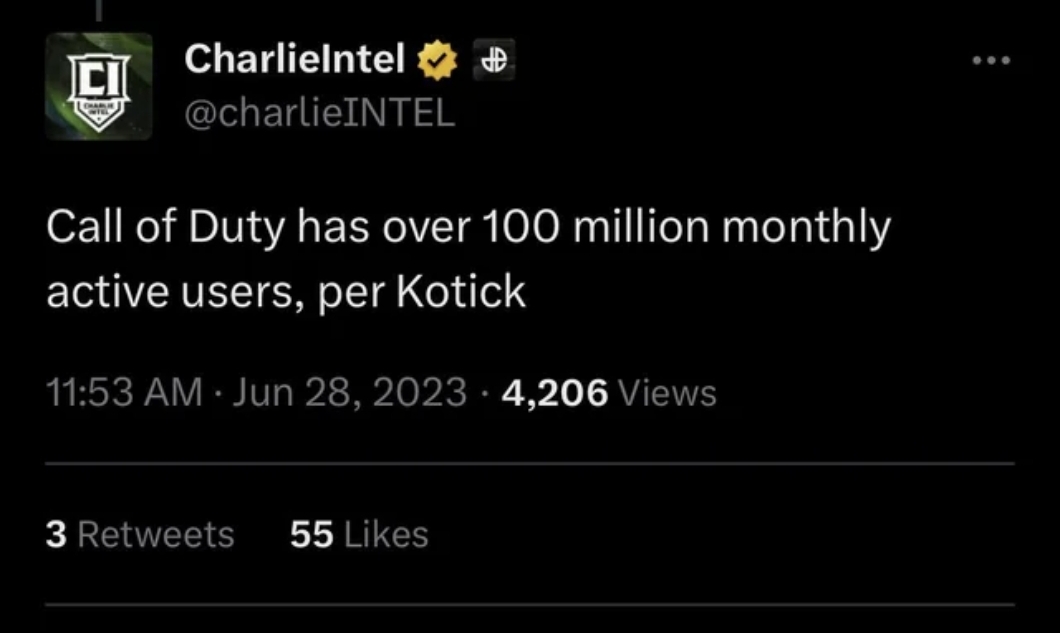The image size is (1060, 633).
Task: Click the 11:53 AM timestamp
Action: 124,393
